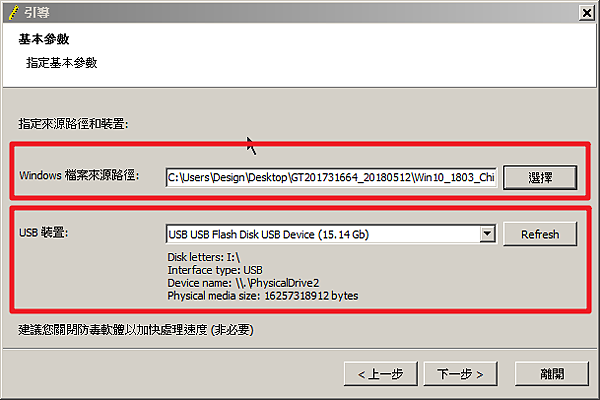This screenshot has height=400, width=600.
Task: Click the 基本參數 heading
Action: pos(44,39)
